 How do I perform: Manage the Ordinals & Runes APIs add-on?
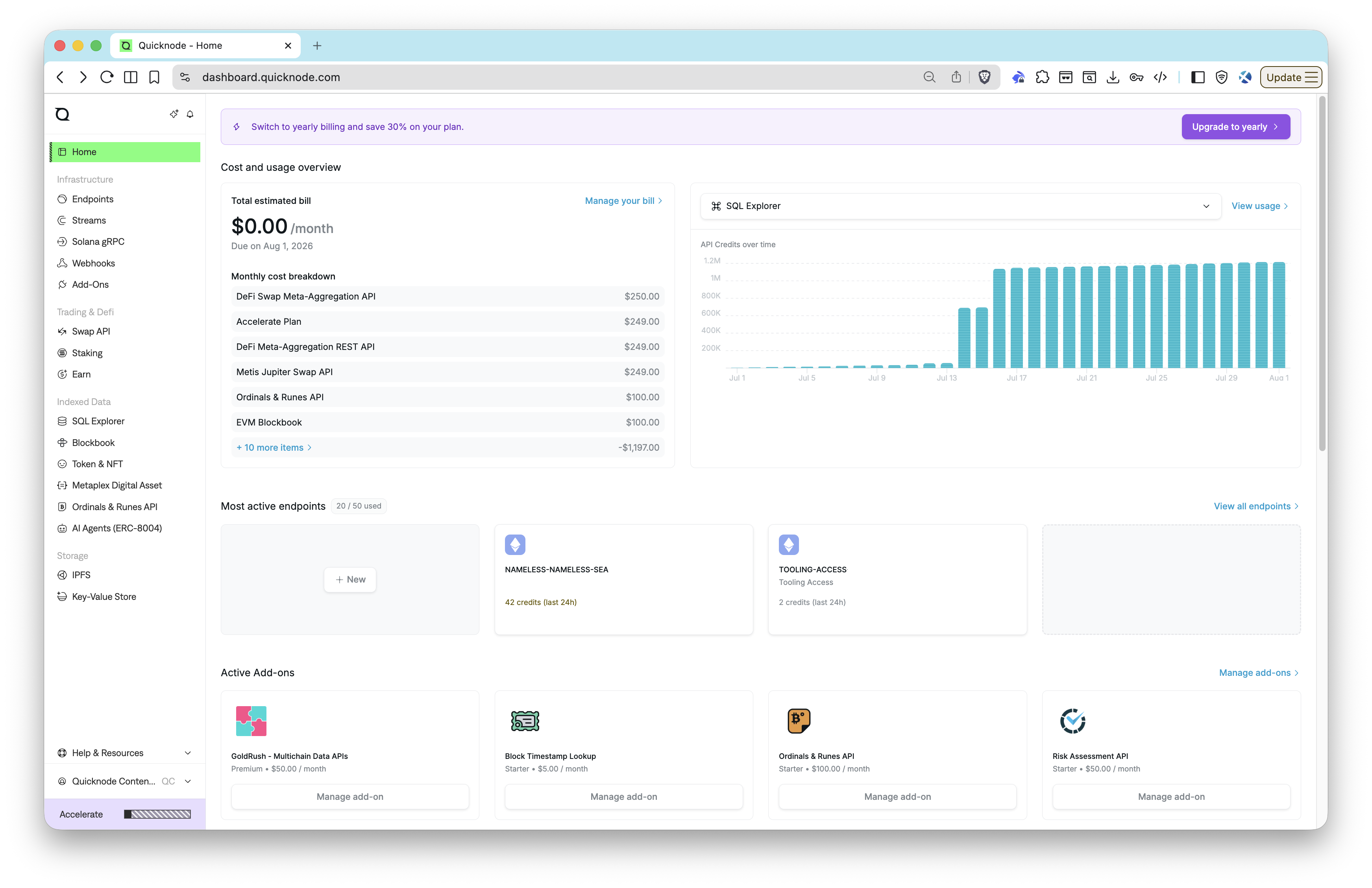[898, 796]
